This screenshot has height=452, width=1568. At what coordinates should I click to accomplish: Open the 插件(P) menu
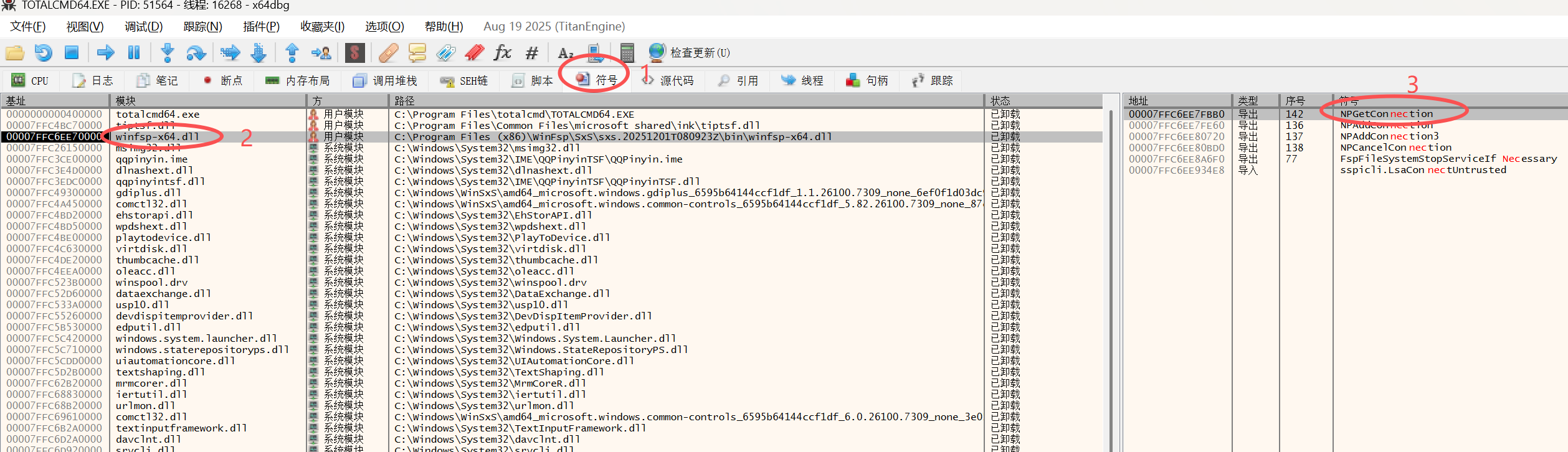point(261,26)
